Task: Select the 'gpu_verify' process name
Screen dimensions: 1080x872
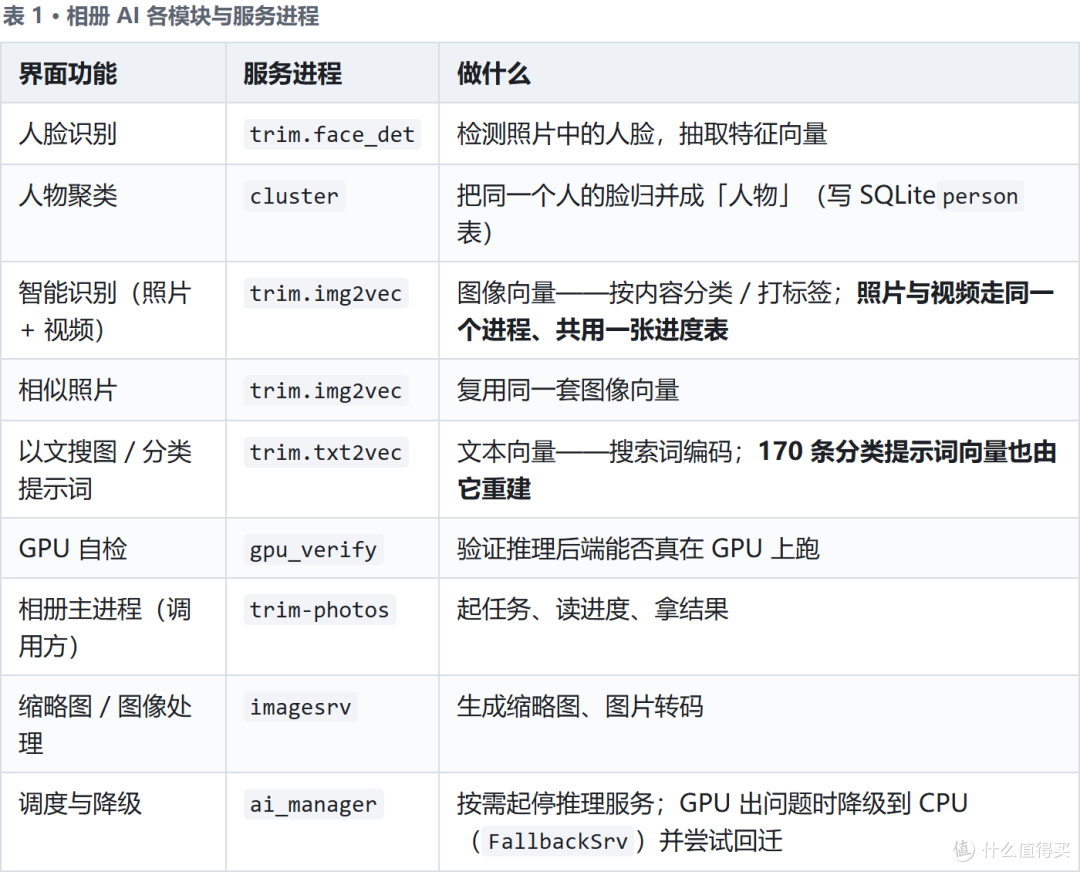Action: (313, 550)
